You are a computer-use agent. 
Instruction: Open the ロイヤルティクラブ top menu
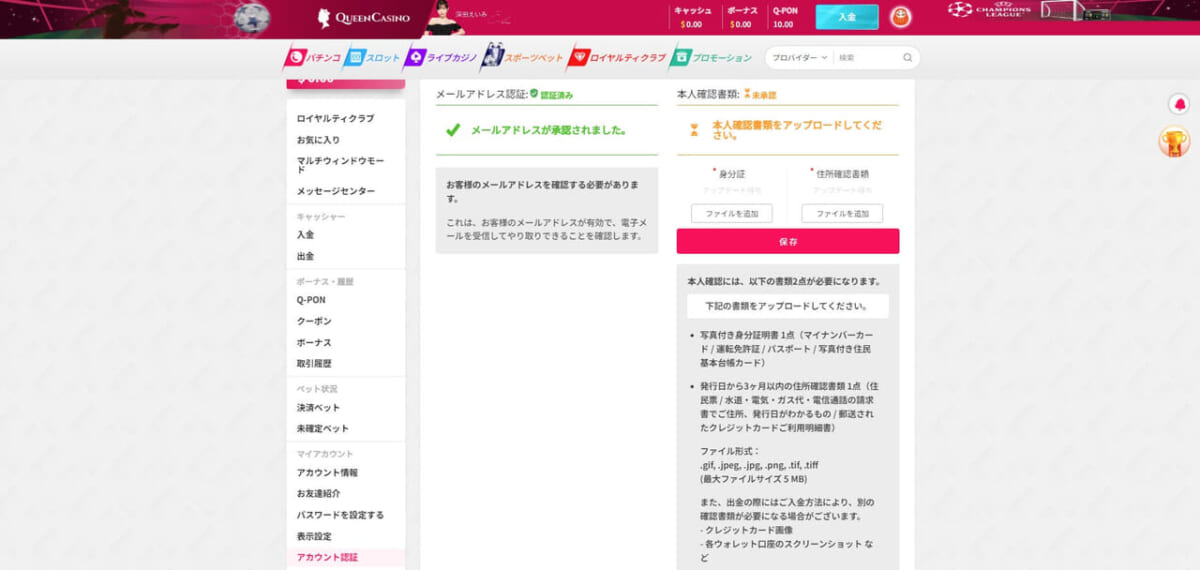pos(617,58)
